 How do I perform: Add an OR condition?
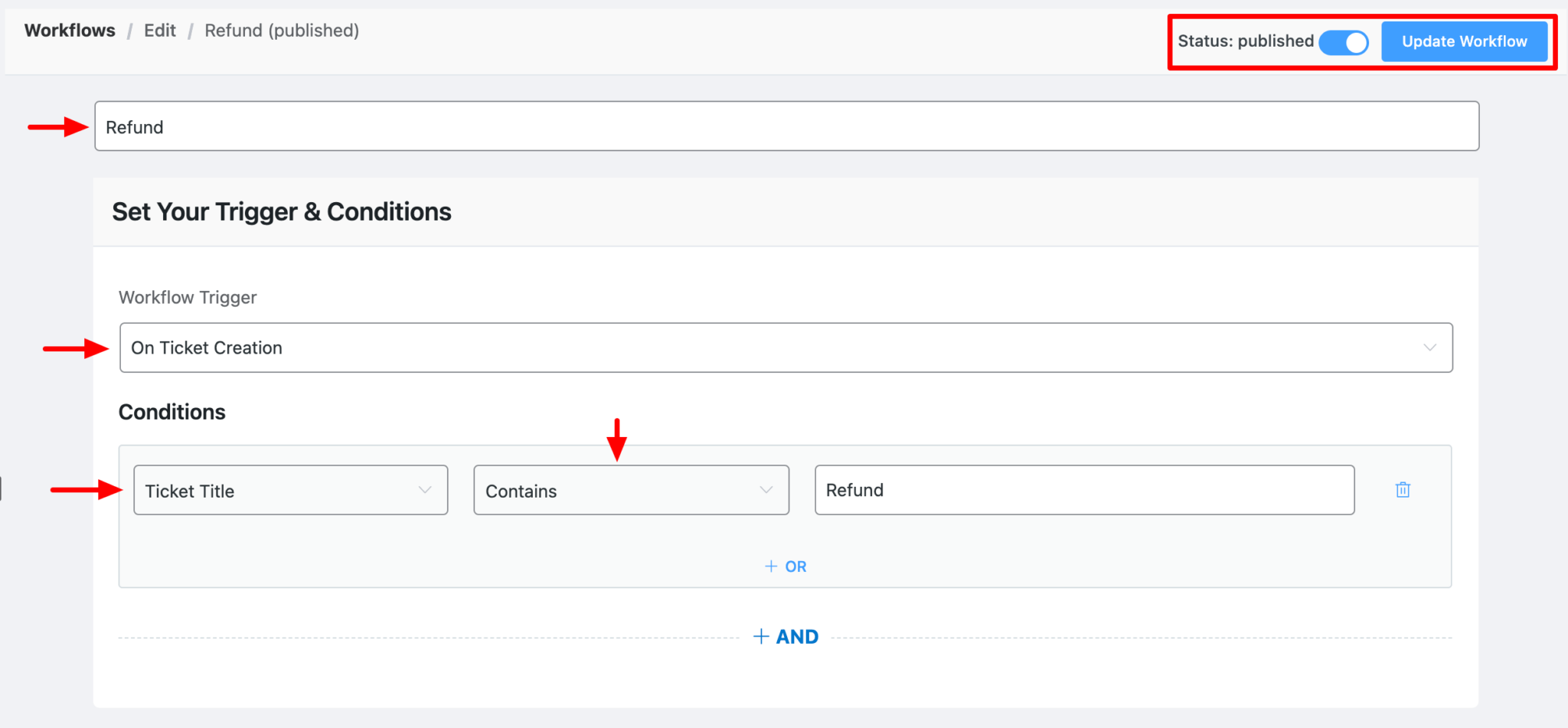tap(785, 566)
